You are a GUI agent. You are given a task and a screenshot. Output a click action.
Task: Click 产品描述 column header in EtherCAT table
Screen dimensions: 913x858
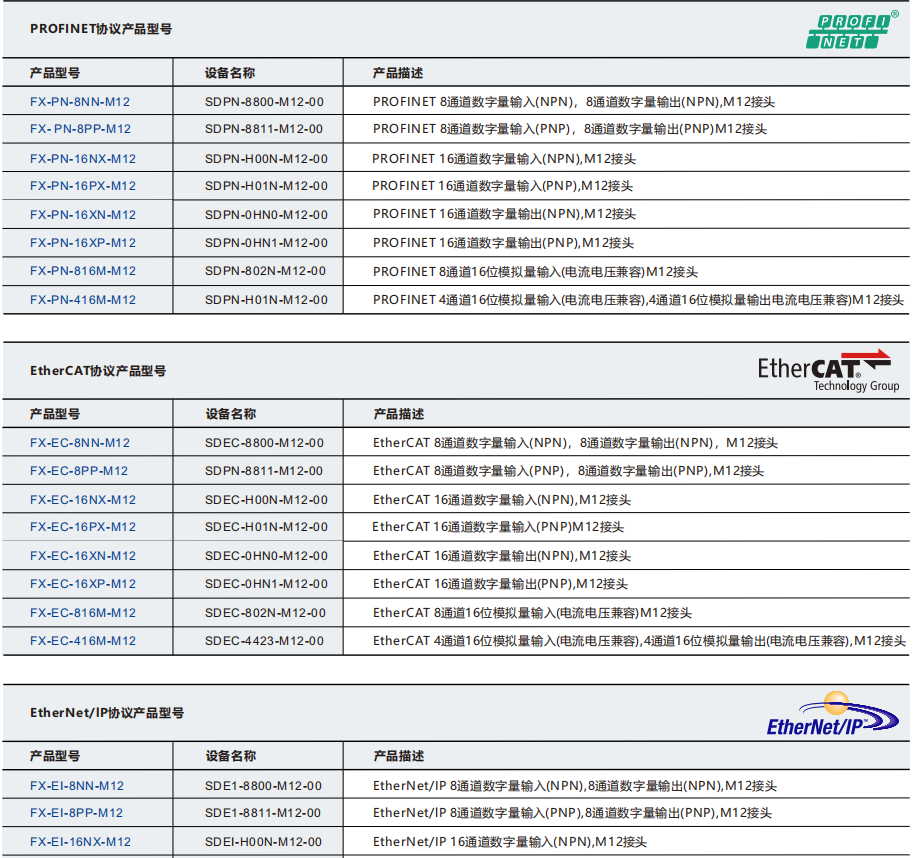pyautogui.click(x=398, y=414)
